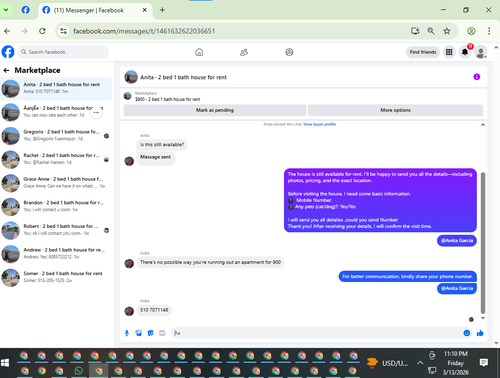500x378 pixels.
Task: Open Grace Anne's conversation
Action: click(x=56, y=183)
